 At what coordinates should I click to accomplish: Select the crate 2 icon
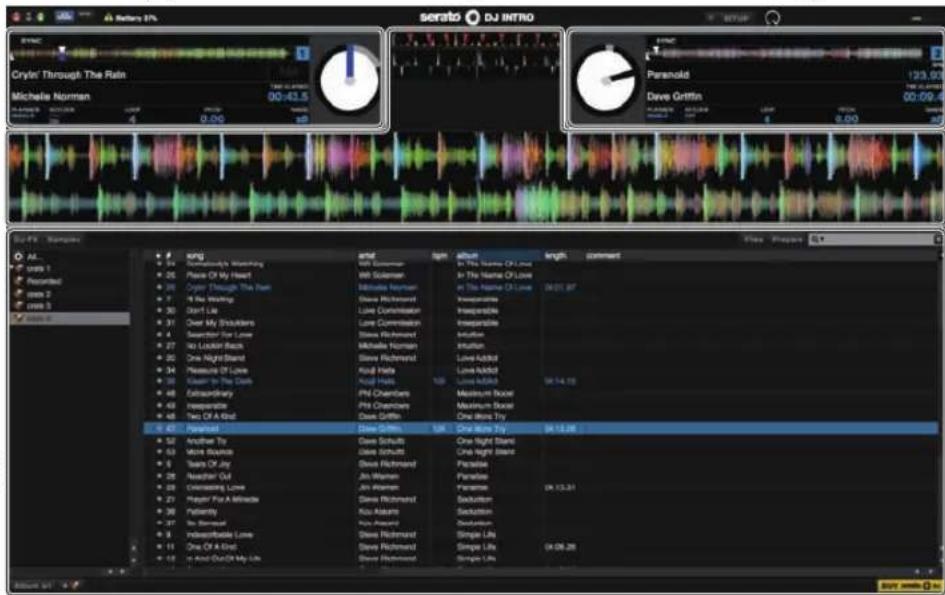pyautogui.click(x=19, y=294)
